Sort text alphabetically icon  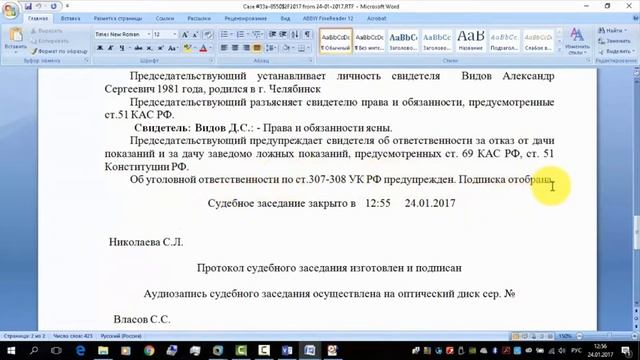(x=295, y=34)
